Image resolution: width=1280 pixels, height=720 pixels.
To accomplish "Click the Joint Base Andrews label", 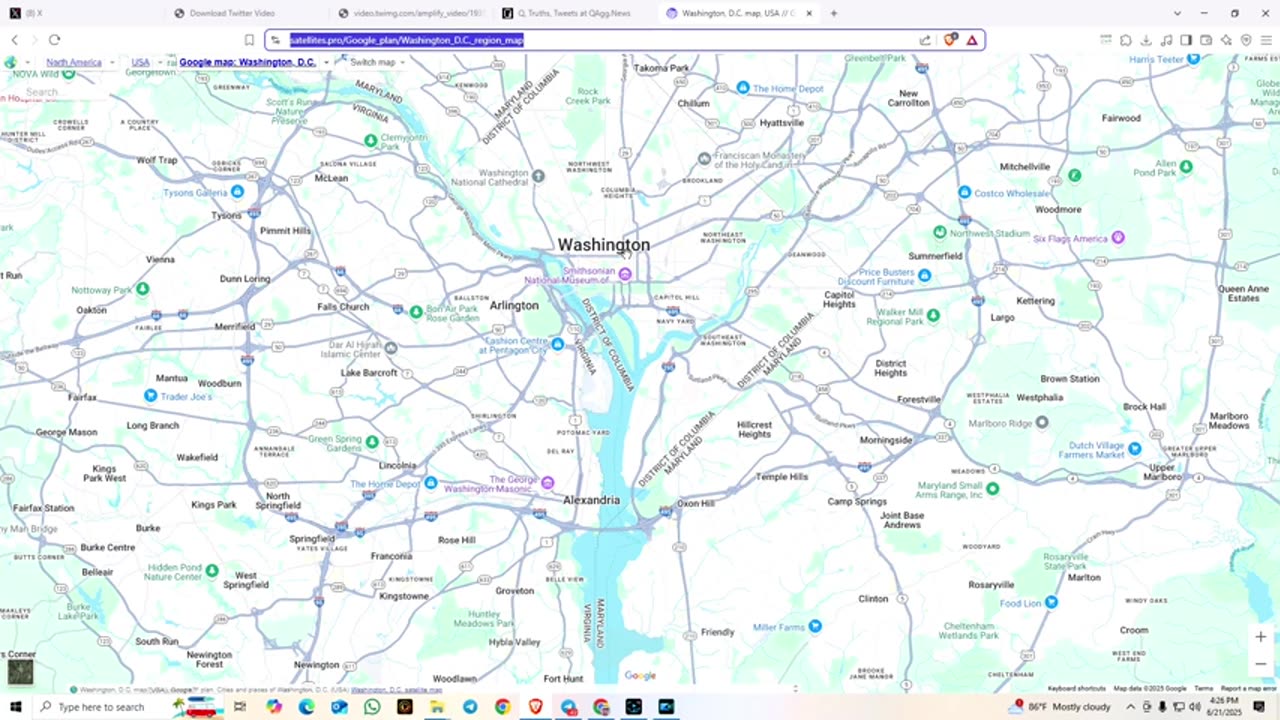I will (901, 520).
